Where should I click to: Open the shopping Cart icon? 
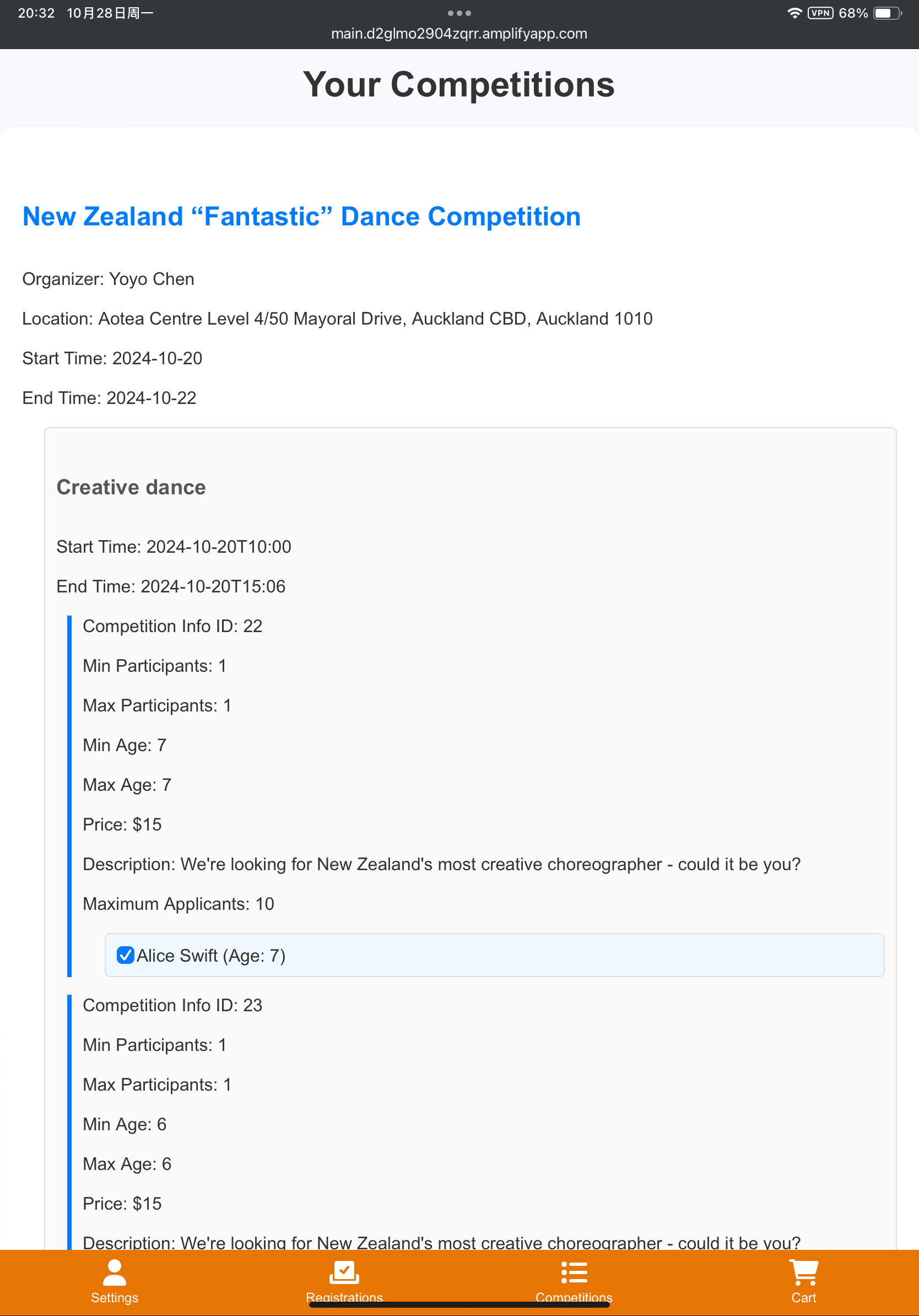pyautogui.click(x=803, y=1272)
